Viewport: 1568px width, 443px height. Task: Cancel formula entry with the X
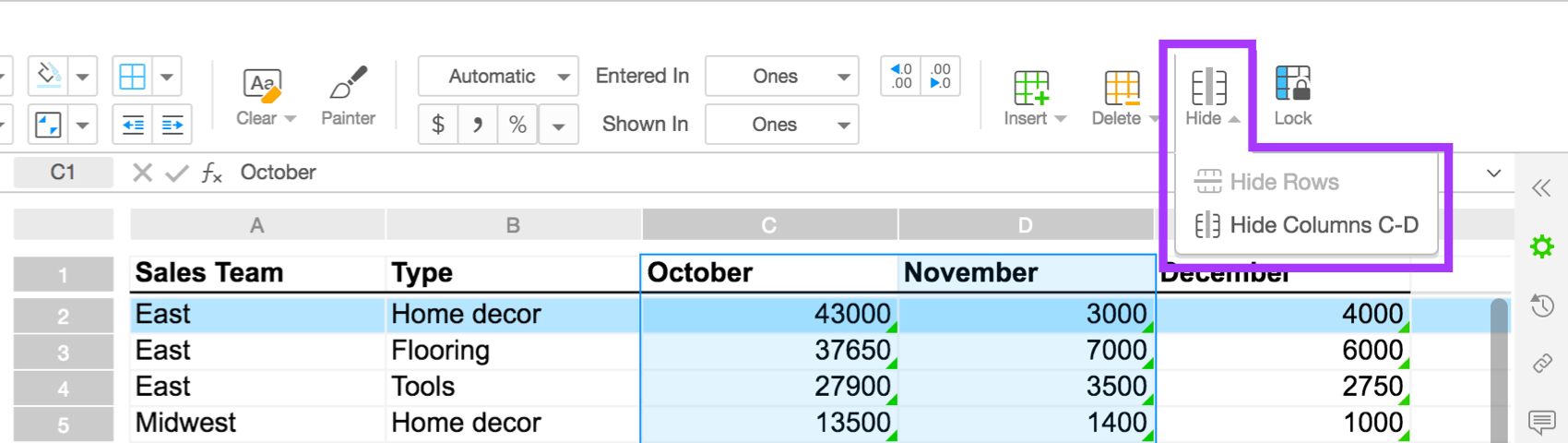coord(142,173)
